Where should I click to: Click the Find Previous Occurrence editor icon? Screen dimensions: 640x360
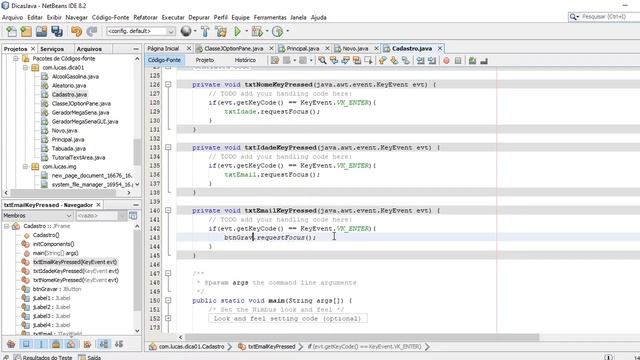(x=334, y=60)
